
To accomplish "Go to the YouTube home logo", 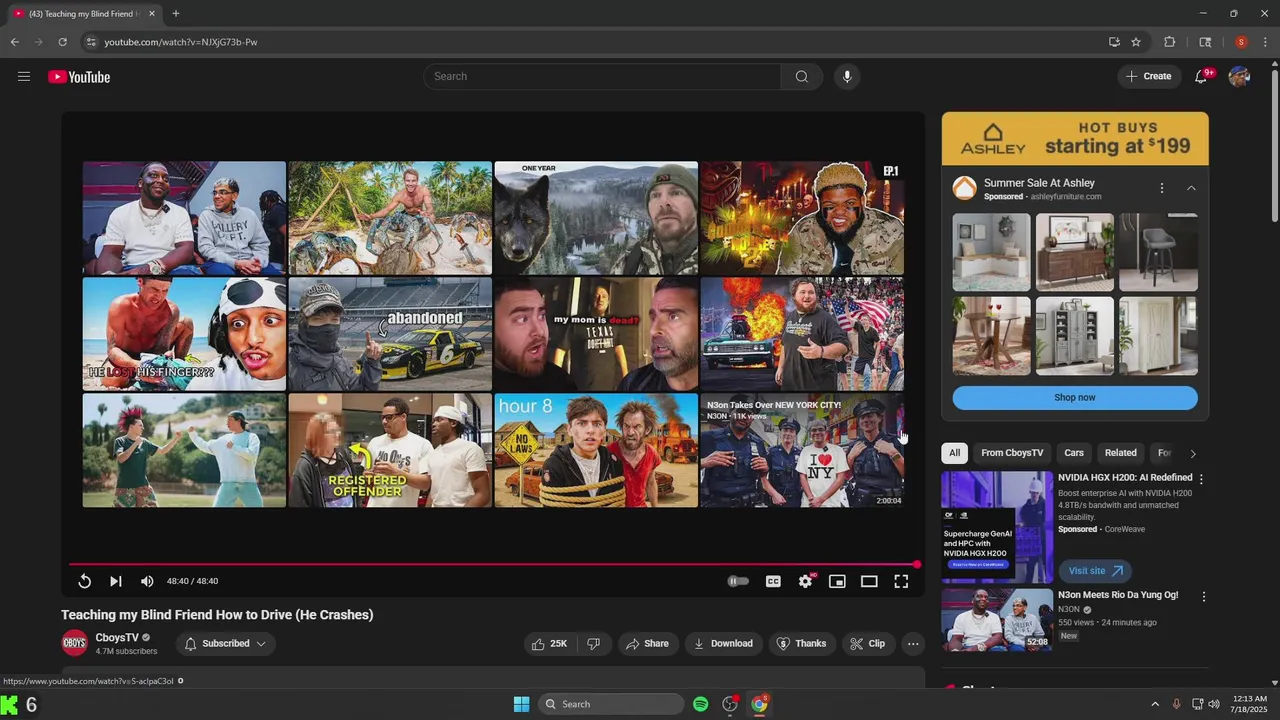I will (x=79, y=77).
